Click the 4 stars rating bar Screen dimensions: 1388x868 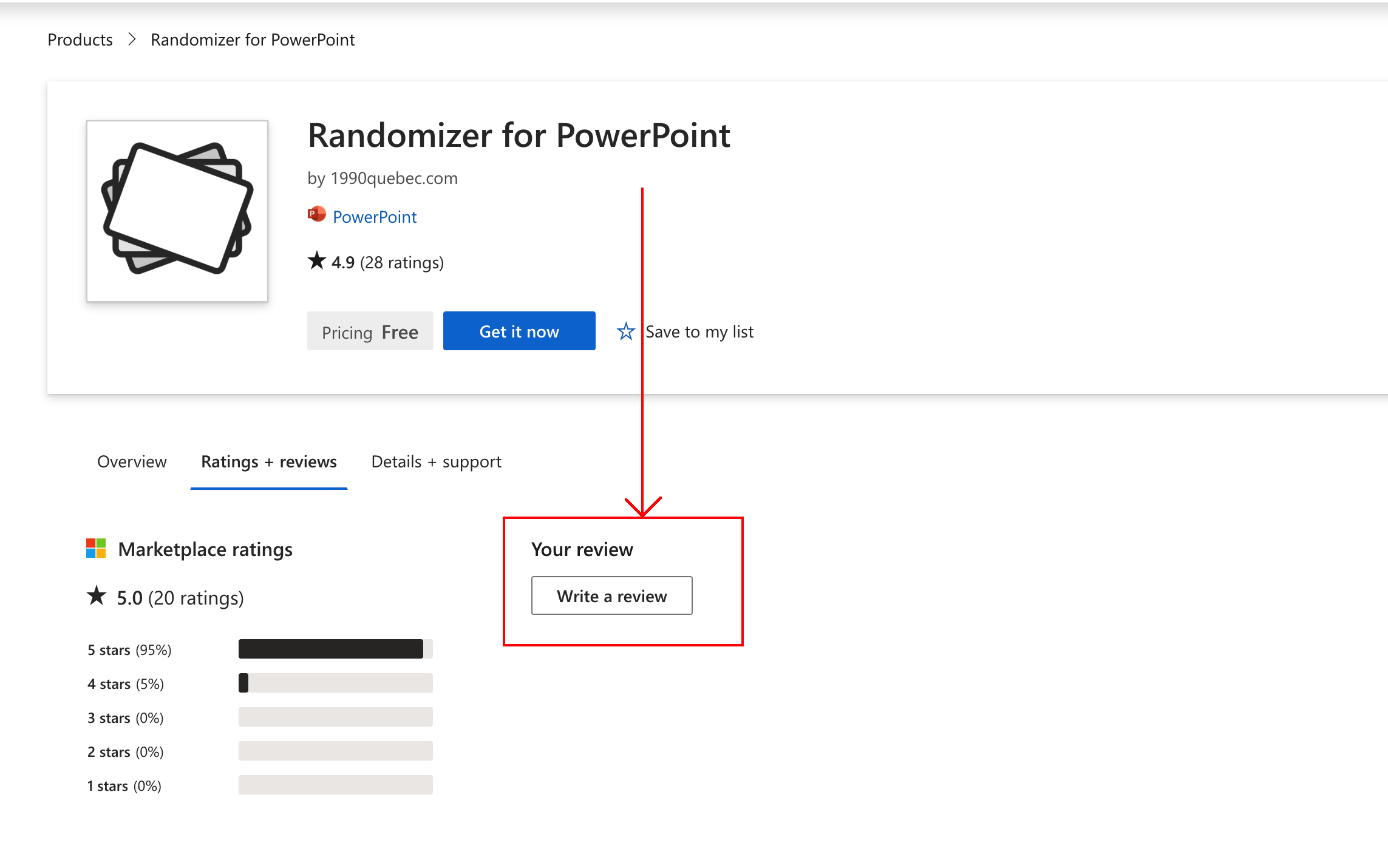pos(336,683)
